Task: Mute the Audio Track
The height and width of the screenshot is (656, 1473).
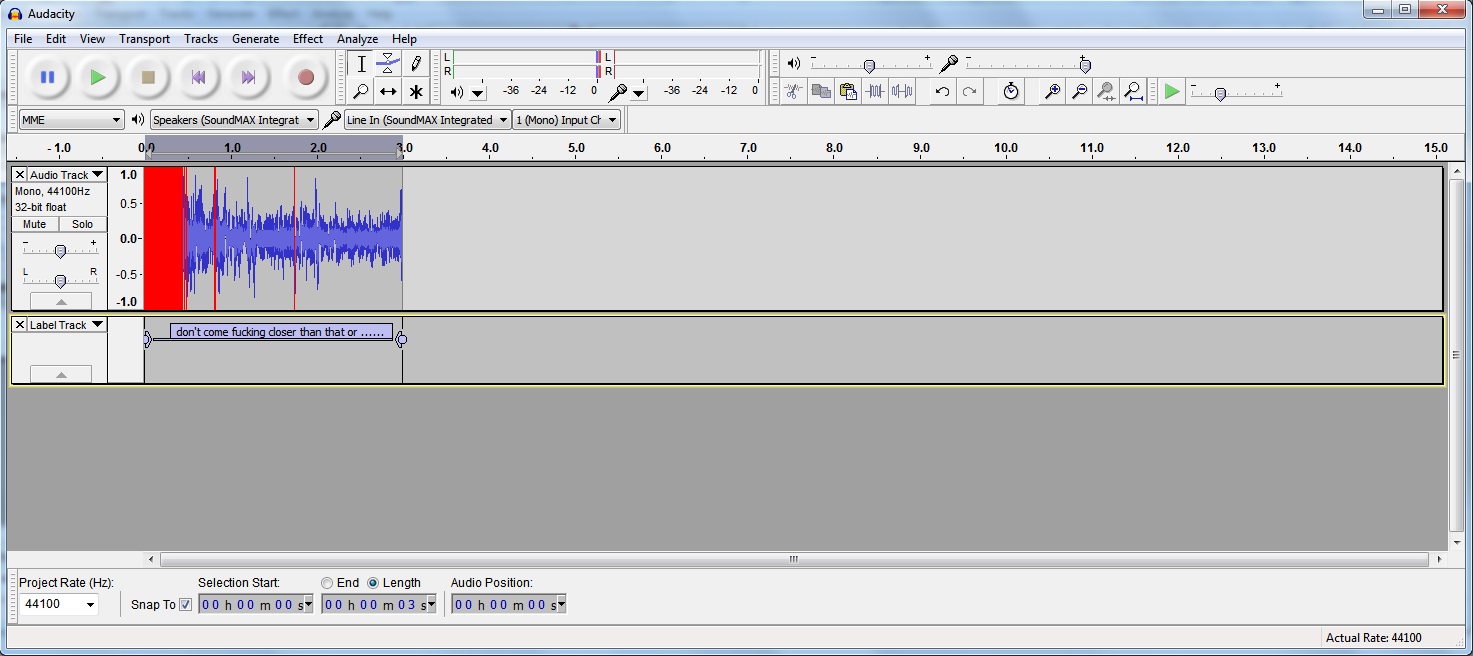Action: pos(35,224)
